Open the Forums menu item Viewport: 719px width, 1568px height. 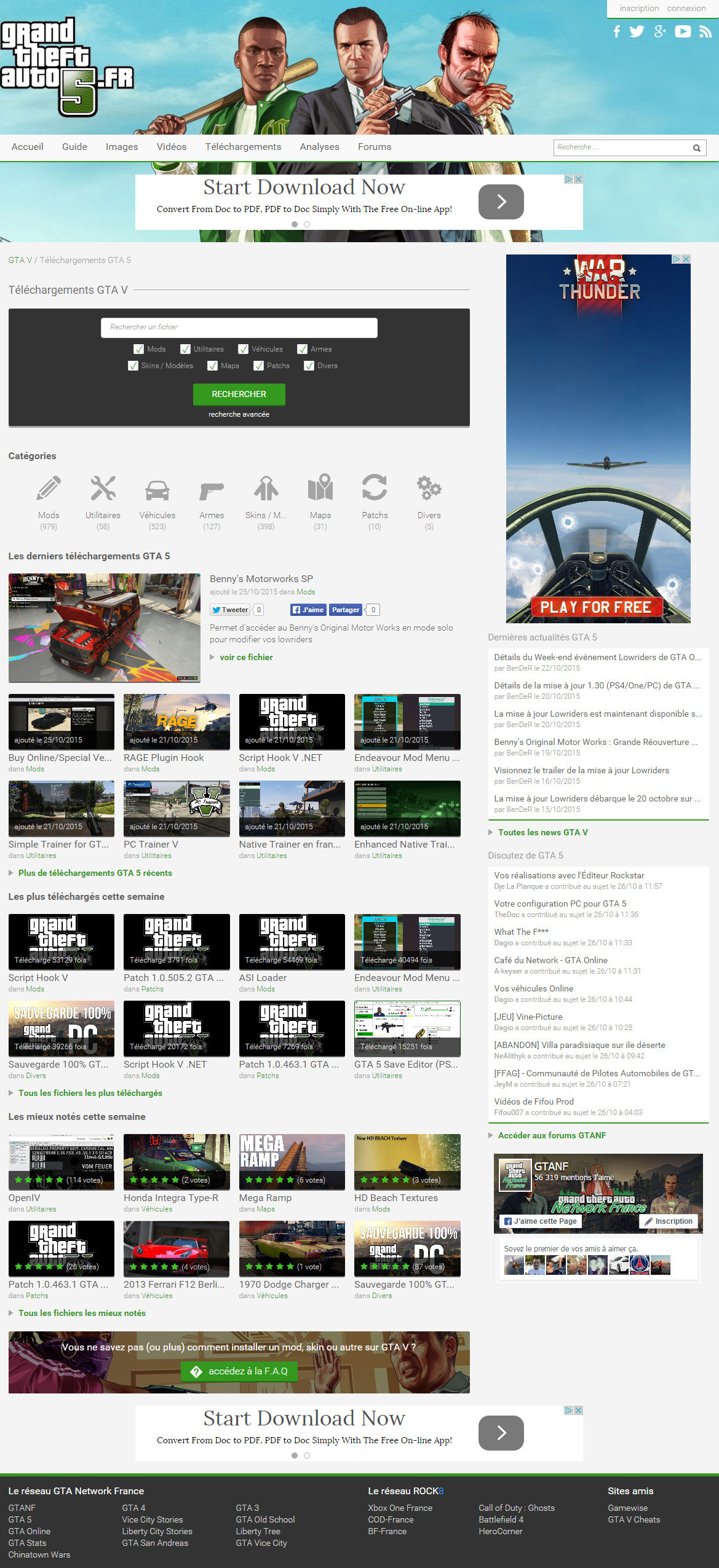[x=375, y=147]
